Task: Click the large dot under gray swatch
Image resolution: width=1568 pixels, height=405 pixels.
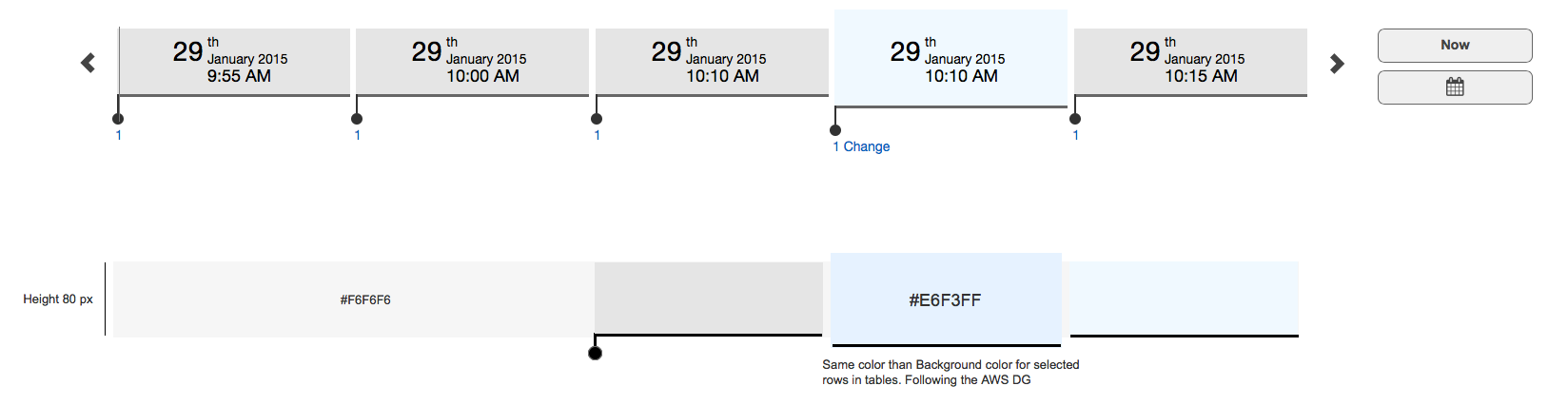Action: click(x=595, y=354)
